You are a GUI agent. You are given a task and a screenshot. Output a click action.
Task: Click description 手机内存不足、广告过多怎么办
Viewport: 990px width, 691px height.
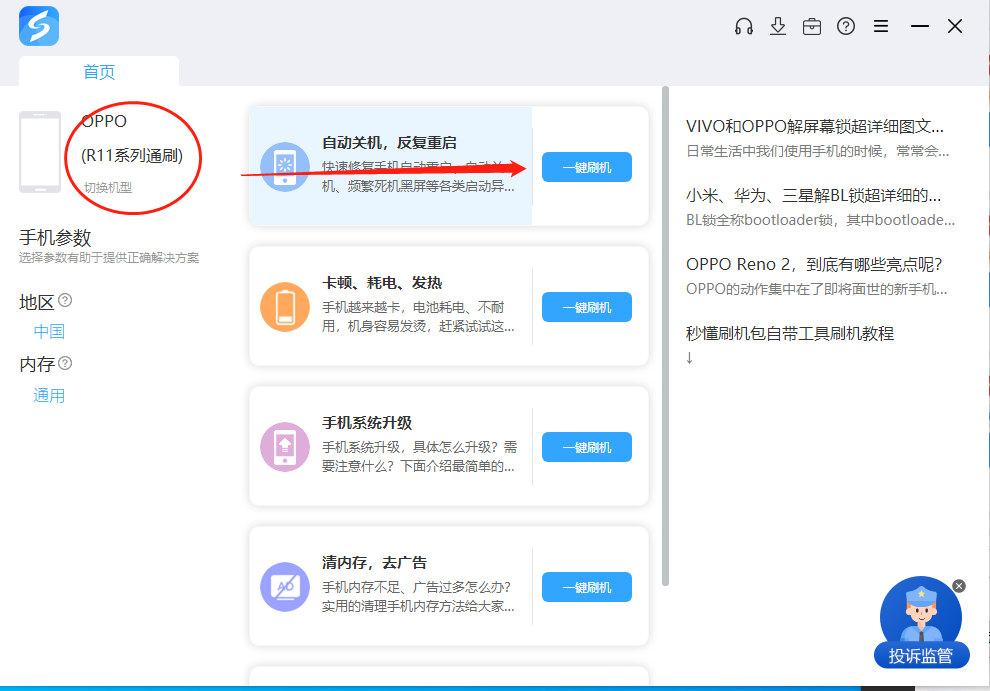click(x=418, y=597)
